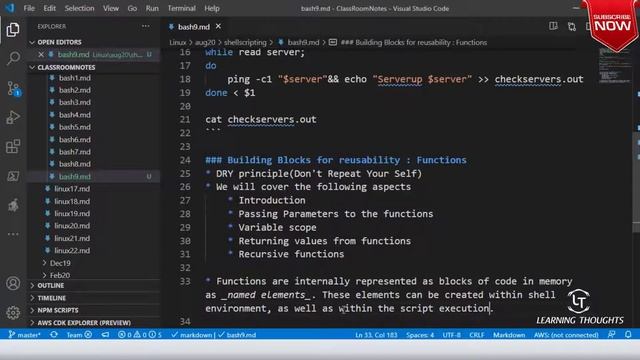
Task: Expand the Timeline panel
Action: coord(51,298)
